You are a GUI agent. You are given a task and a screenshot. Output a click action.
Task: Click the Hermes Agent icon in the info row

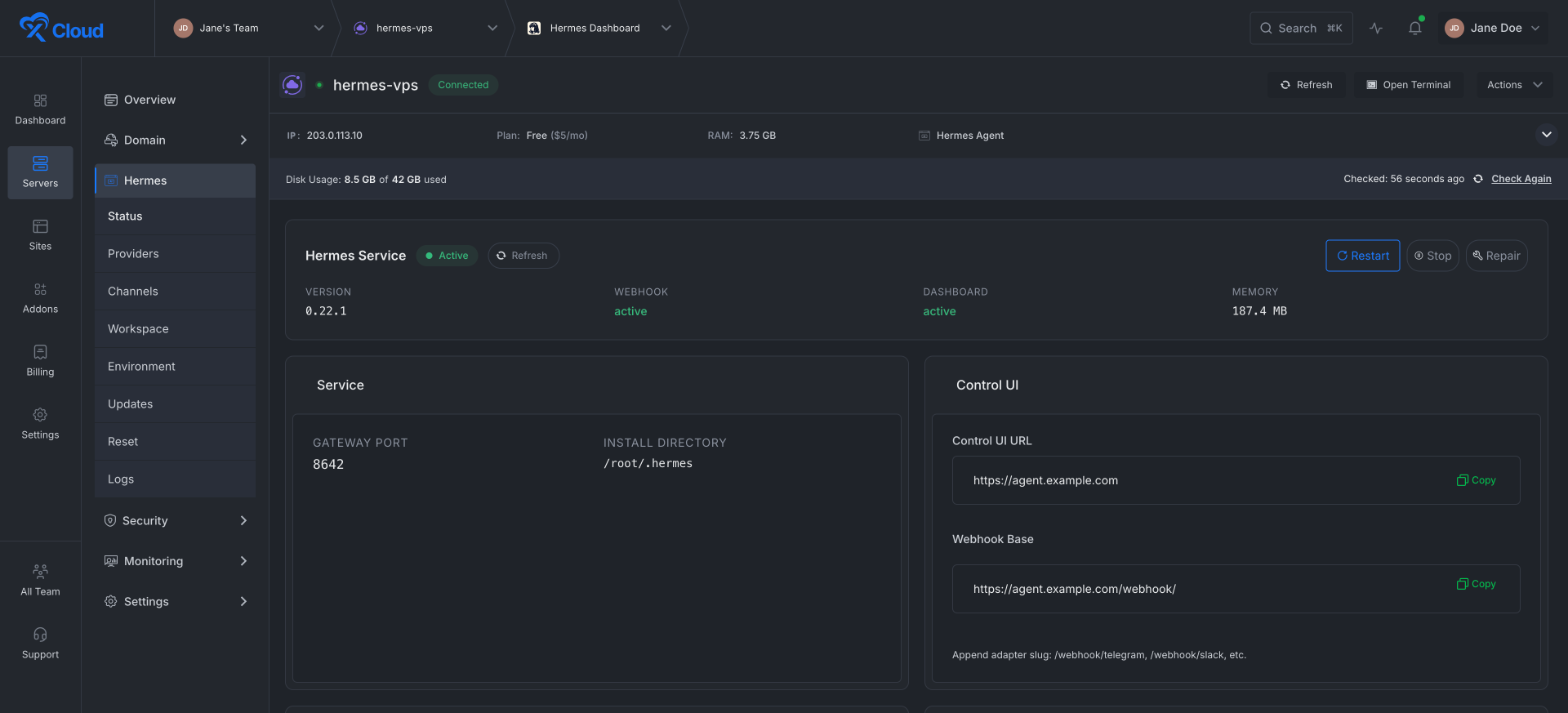pyautogui.click(x=924, y=135)
